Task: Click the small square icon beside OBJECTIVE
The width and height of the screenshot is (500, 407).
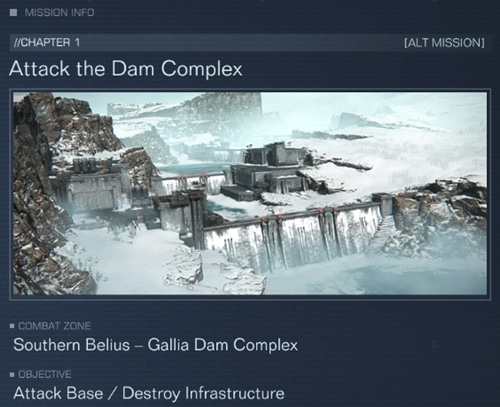Action: click(x=12, y=375)
